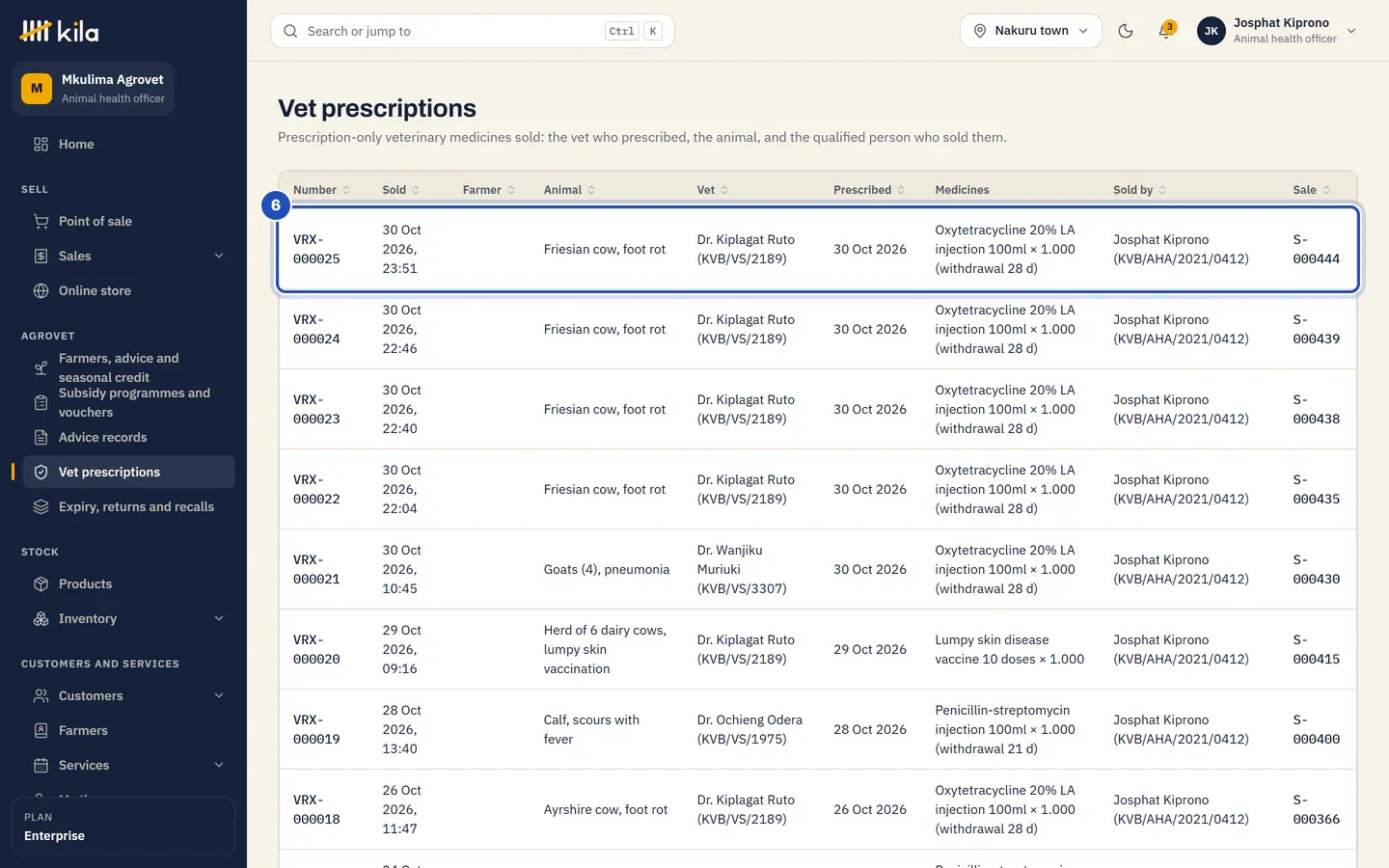Toggle dark mode moon icon
Viewport: 1389px width, 868px height.
coord(1126,31)
